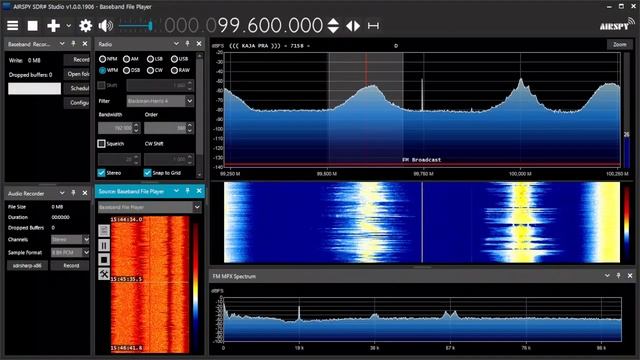Select the Source: Baseband File Player tab
This screenshot has height=360, width=640.
(x=131, y=191)
